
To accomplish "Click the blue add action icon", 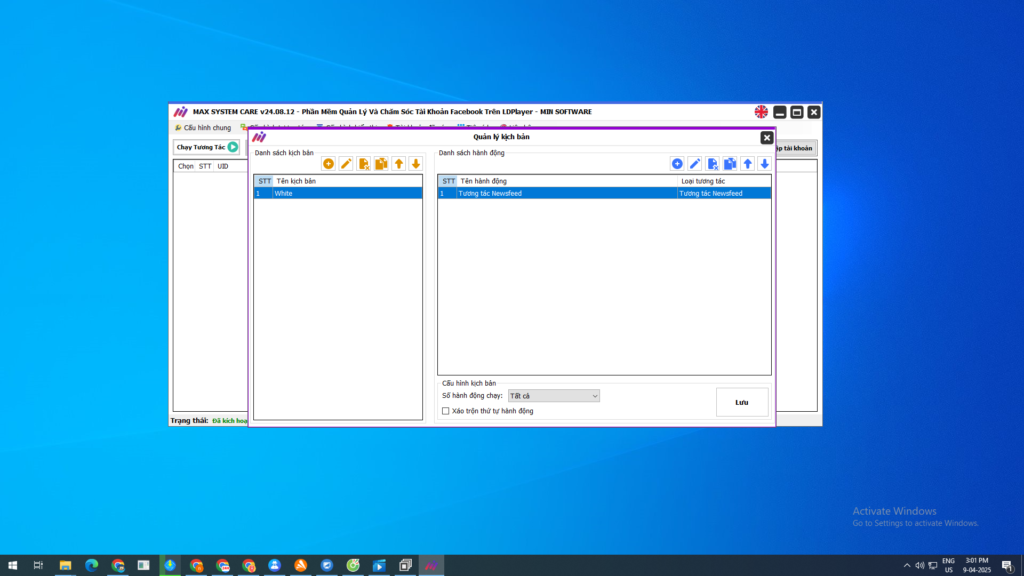I will coord(677,163).
